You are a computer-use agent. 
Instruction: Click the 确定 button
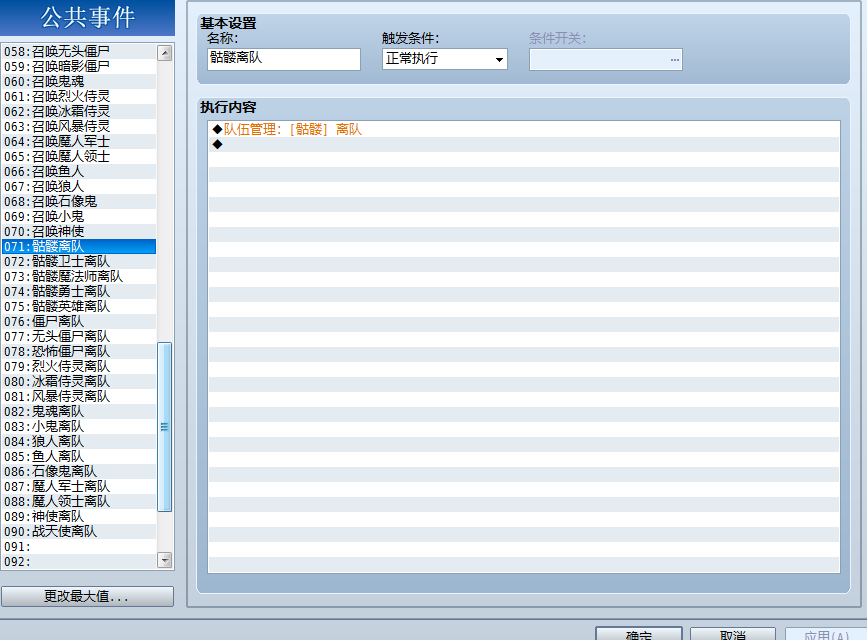639,634
